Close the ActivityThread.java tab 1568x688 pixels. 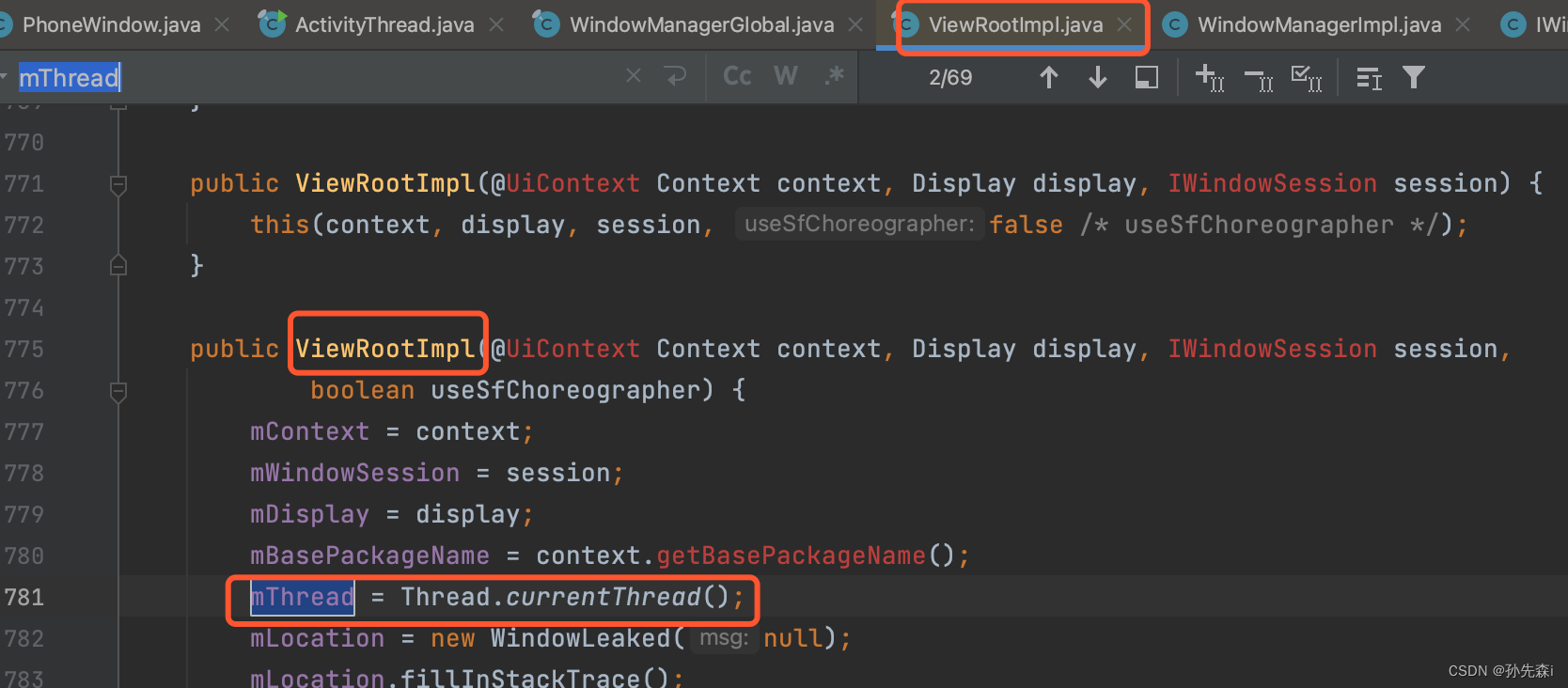click(x=496, y=25)
